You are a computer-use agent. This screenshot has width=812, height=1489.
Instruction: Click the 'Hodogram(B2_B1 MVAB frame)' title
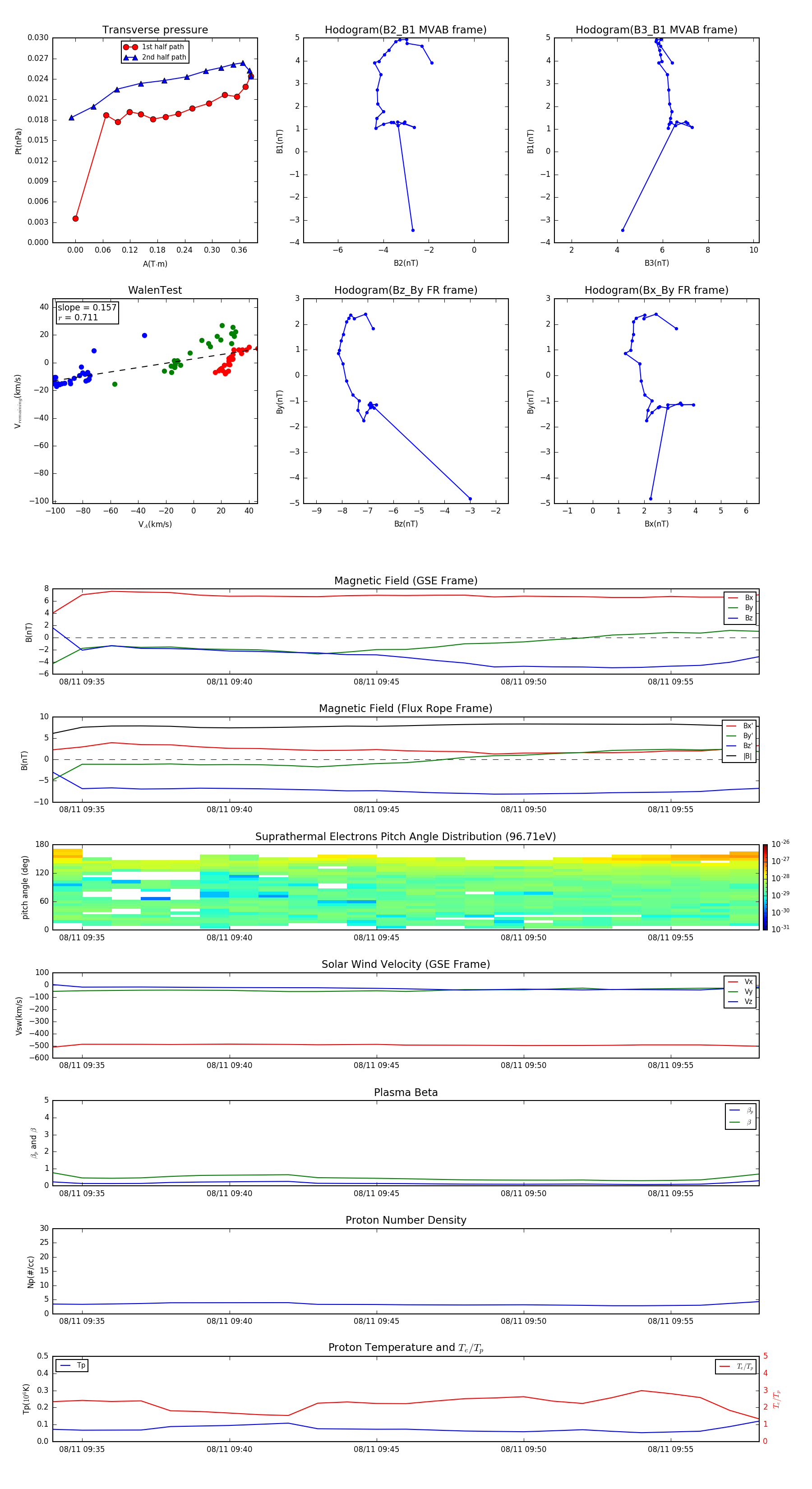[406, 30]
